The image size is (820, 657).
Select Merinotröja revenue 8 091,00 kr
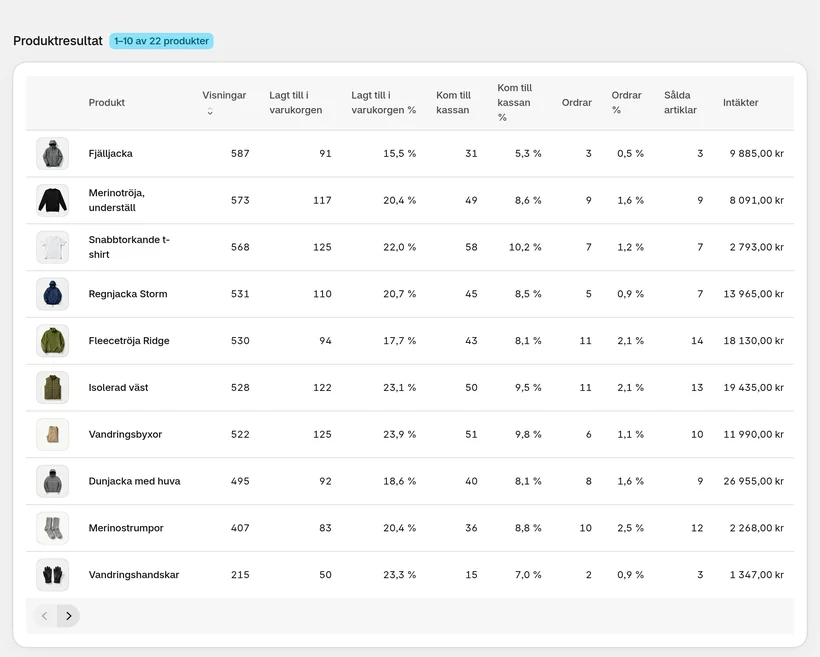pyautogui.click(x=757, y=200)
